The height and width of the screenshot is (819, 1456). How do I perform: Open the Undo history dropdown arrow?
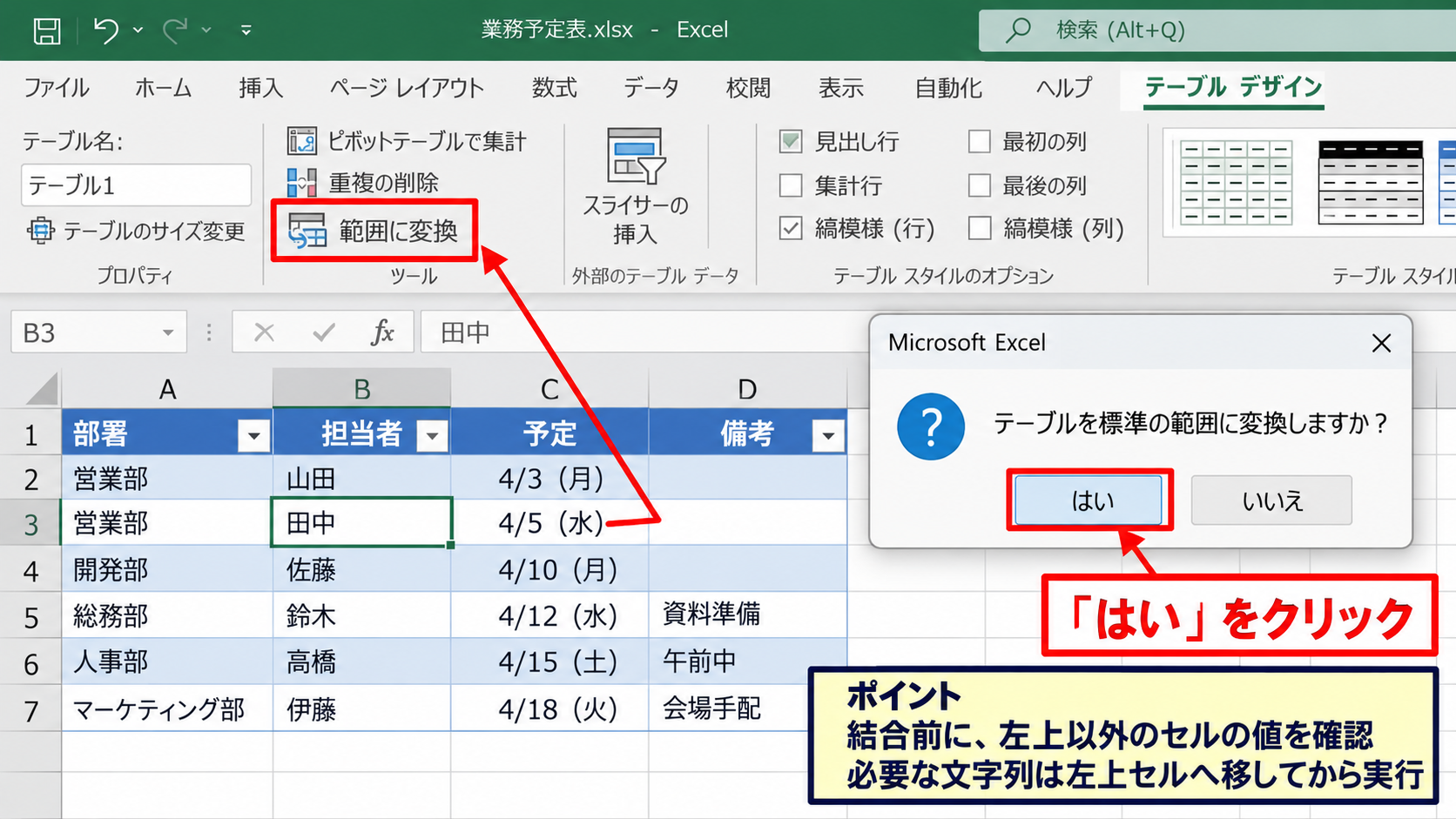pyautogui.click(x=138, y=30)
